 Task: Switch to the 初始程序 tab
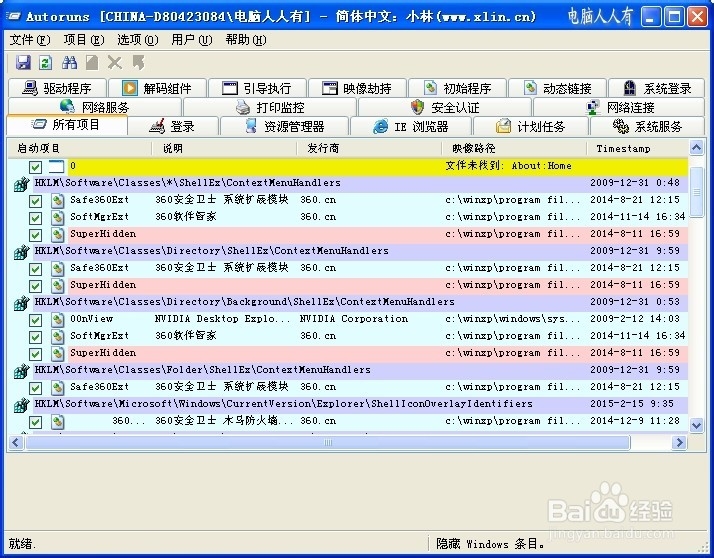(x=458, y=88)
